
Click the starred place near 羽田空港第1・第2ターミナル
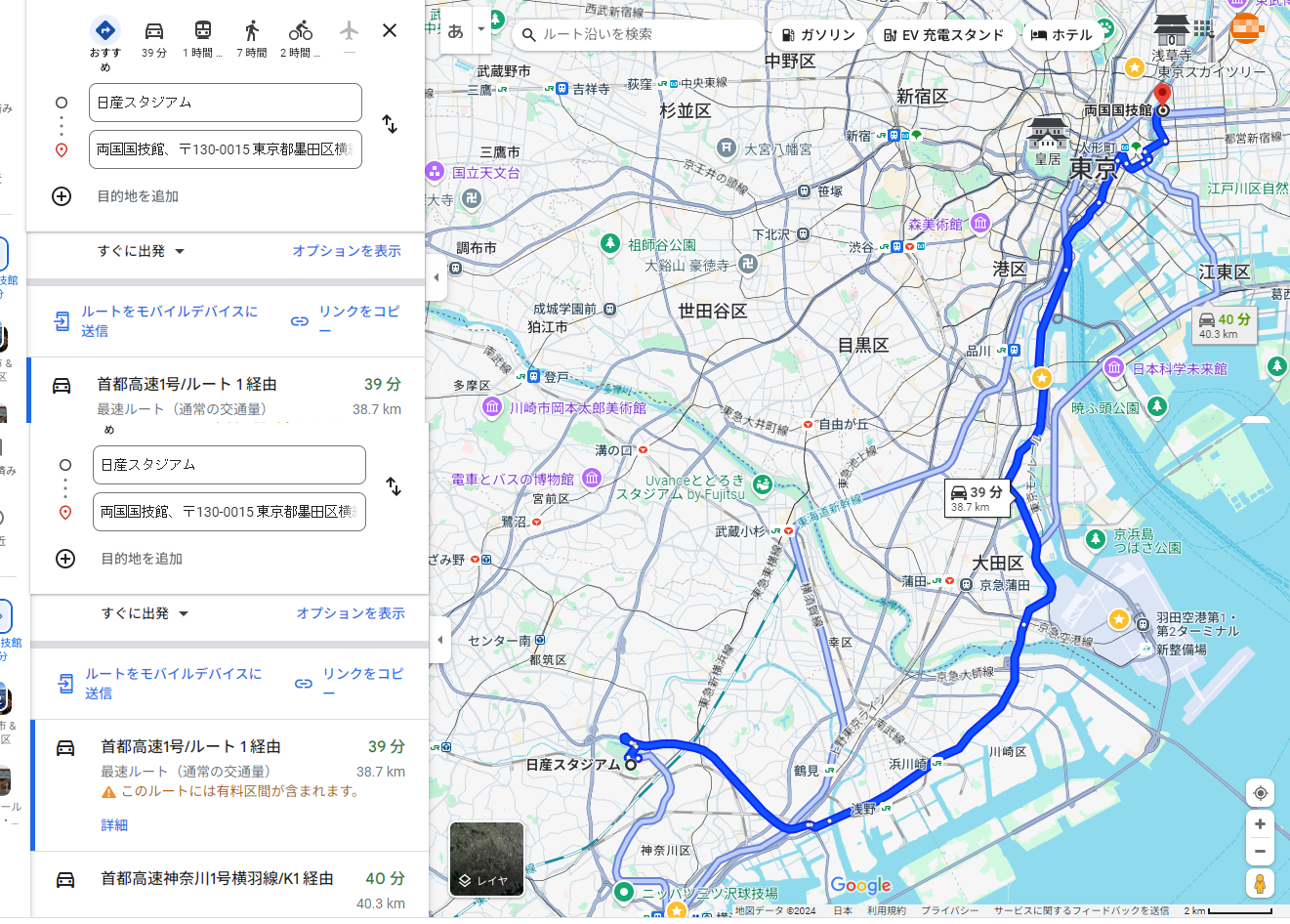(x=1119, y=619)
